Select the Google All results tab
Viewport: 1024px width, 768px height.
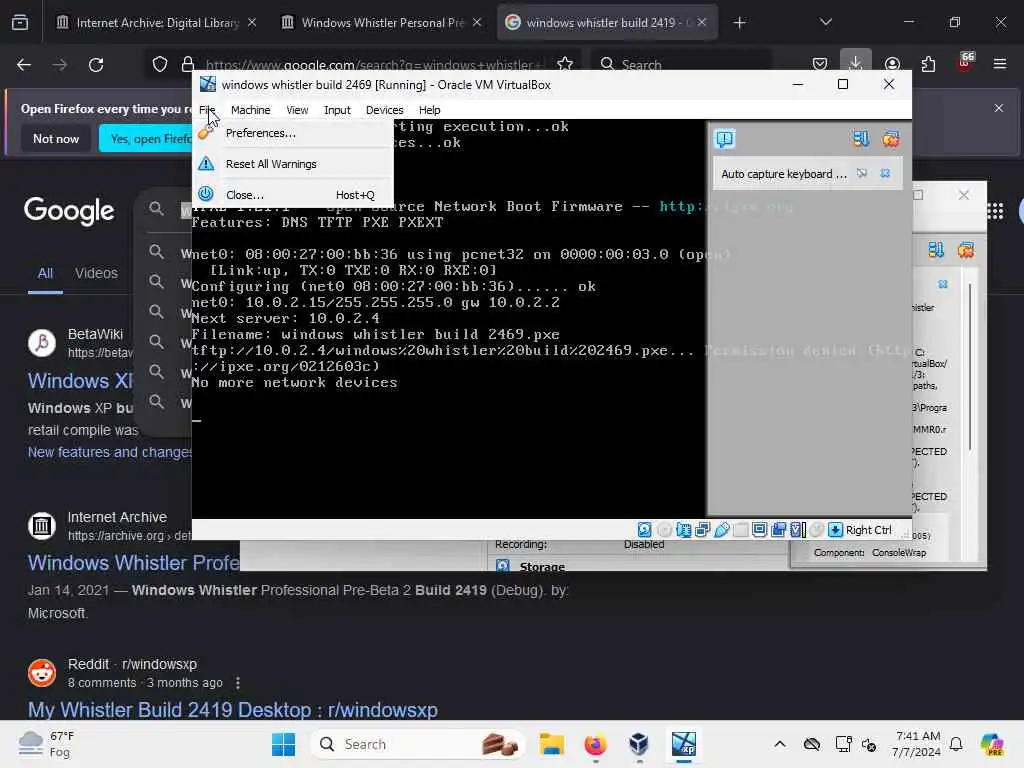pyautogui.click(x=45, y=273)
